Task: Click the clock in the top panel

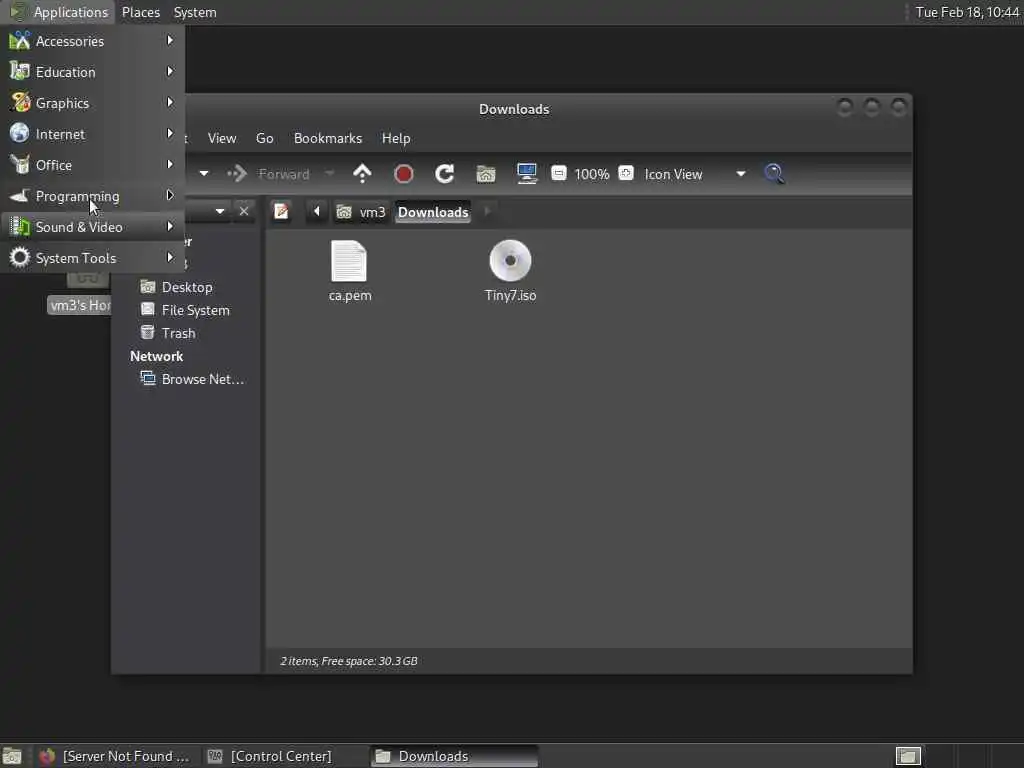Action: (x=967, y=12)
